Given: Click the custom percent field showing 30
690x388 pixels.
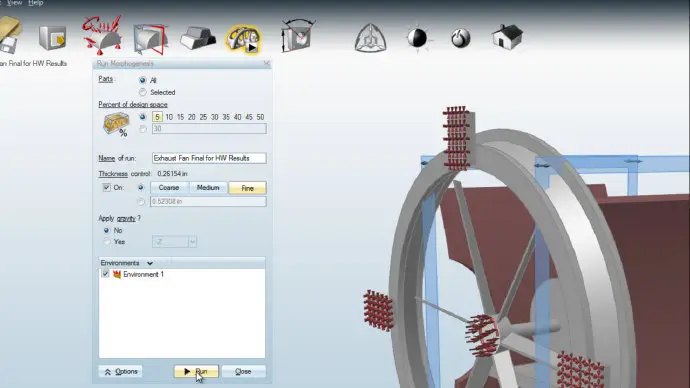Looking at the screenshot, I should [209, 128].
